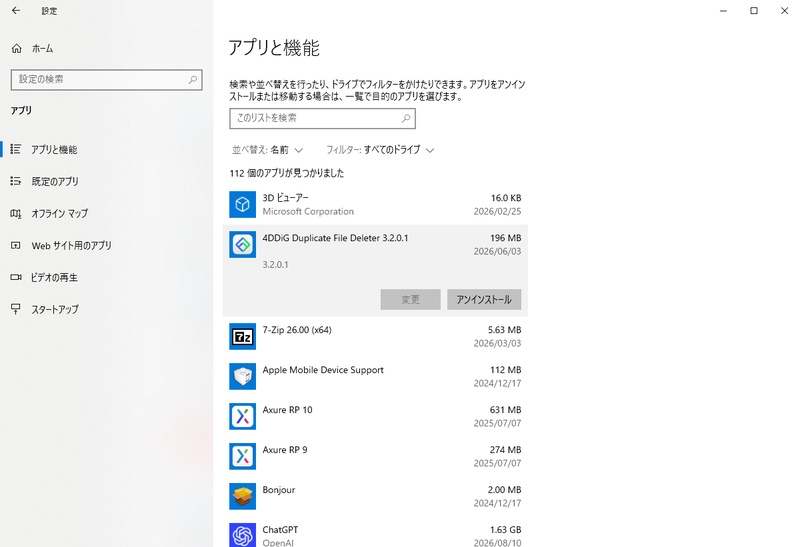Click the 2026/06/03 install date
Image resolution: width=800 pixels, height=547 pixels.
coord(497,251)
